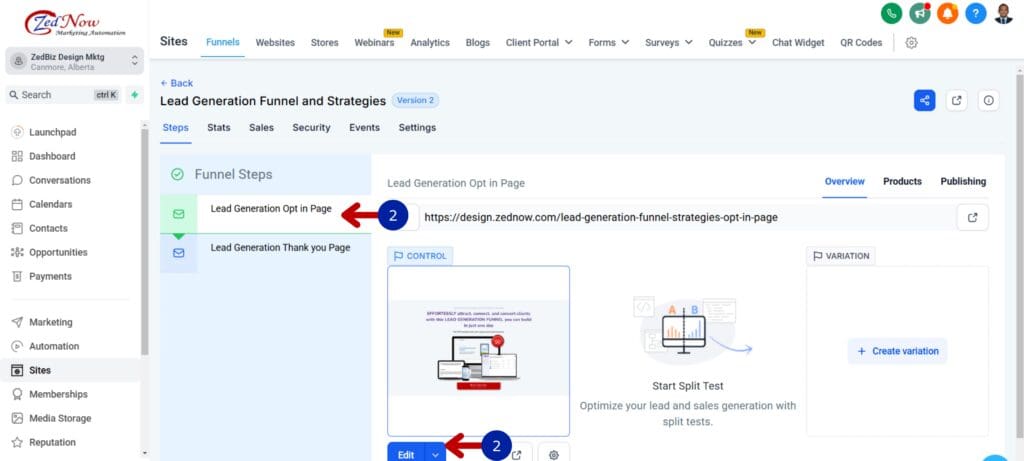This screenshot has height=461, width=1024.
Task: Open QR Codes tab
Action: coord(861,42)
